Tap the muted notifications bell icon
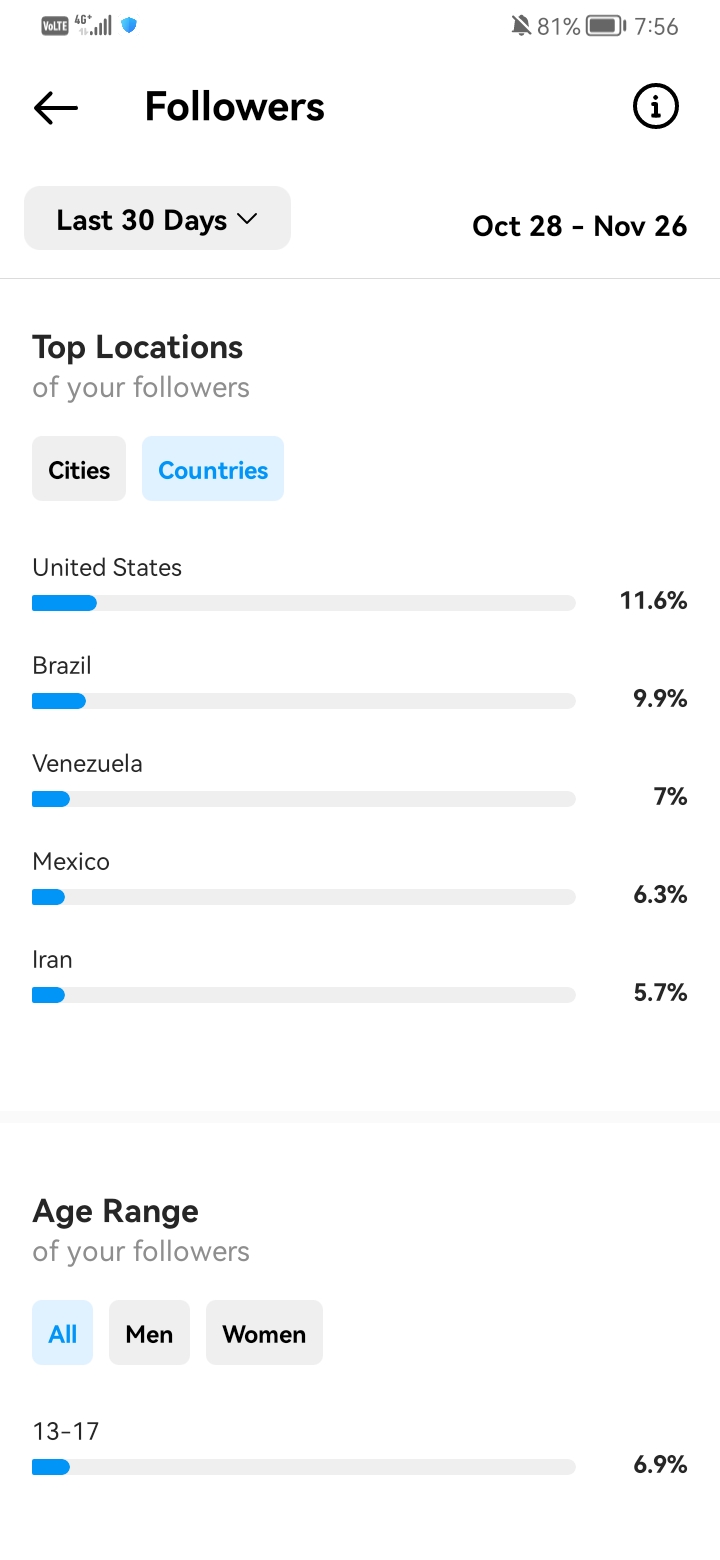This screenshot has width=720, height=1560. (520, 26)
